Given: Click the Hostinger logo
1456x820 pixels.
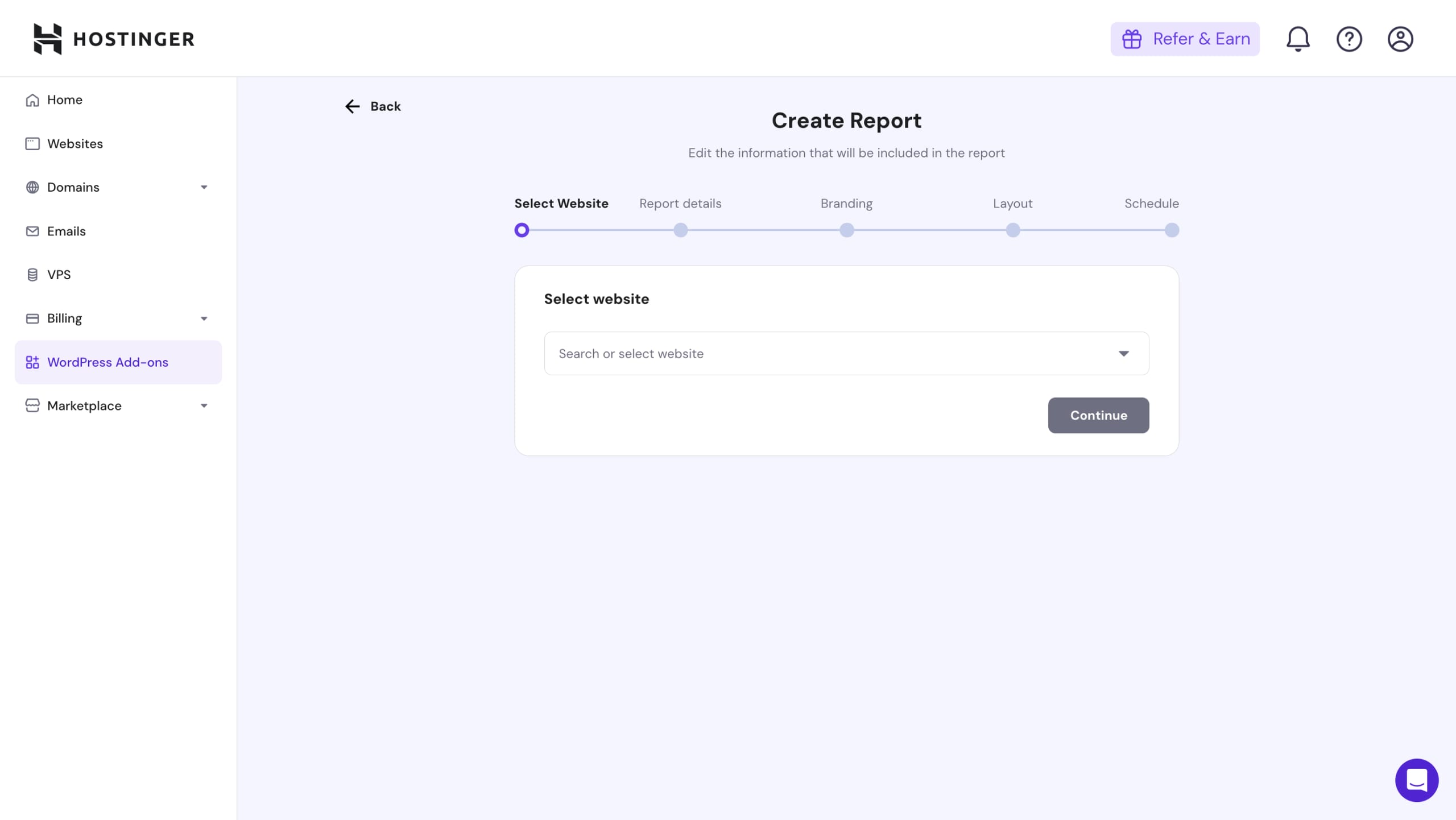Looking at the screenshot, I should [x=114, y=39].
